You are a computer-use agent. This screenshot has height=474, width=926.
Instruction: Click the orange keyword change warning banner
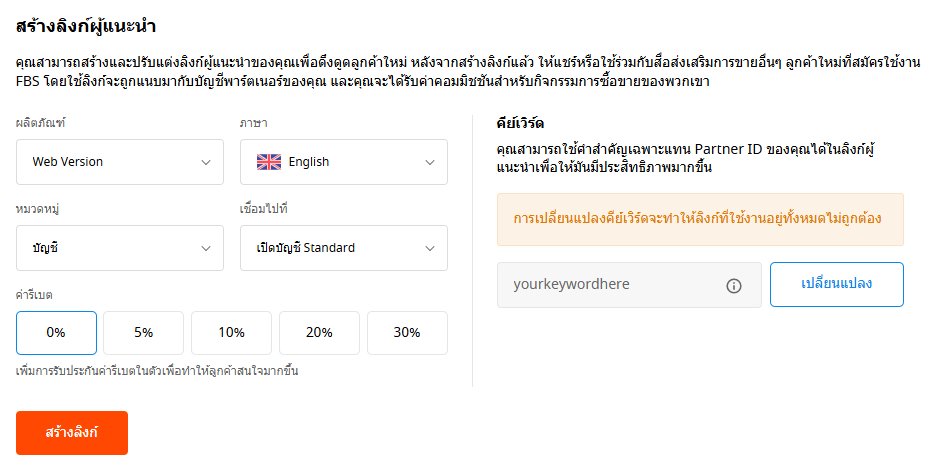click(700, 219)
